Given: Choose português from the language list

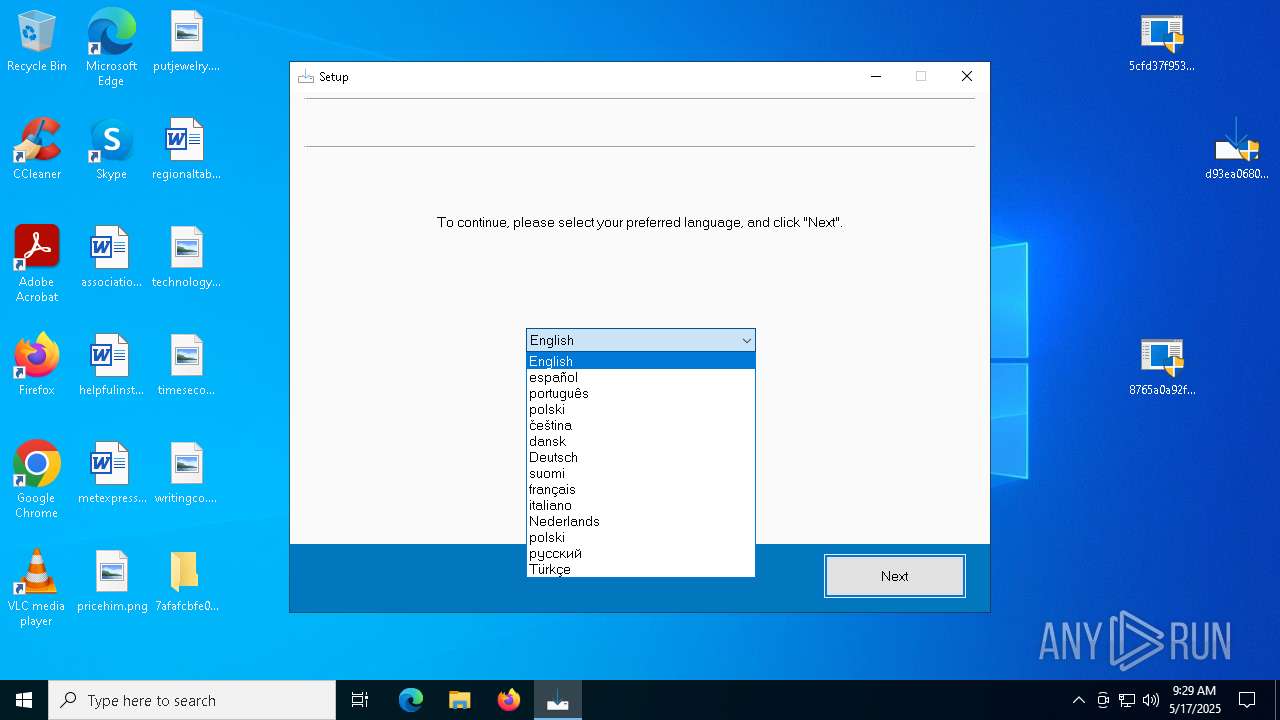Looking at the screenshot, I should click(641, 393).
